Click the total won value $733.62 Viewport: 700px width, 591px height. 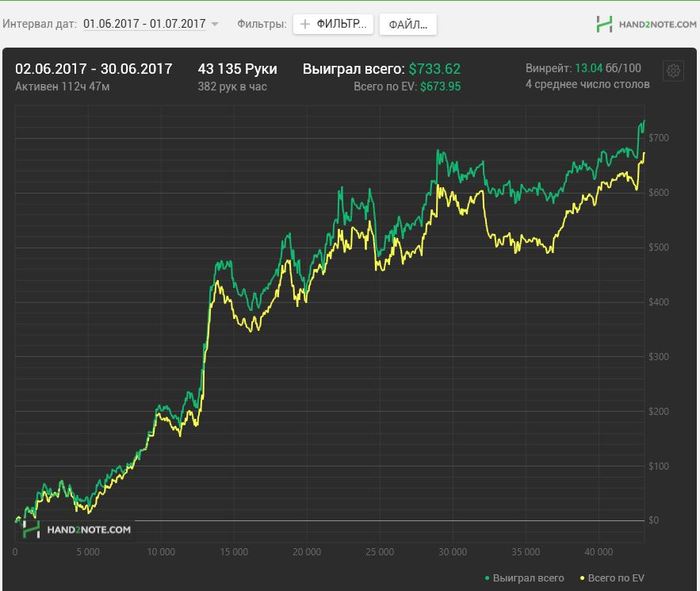[434, 69]
